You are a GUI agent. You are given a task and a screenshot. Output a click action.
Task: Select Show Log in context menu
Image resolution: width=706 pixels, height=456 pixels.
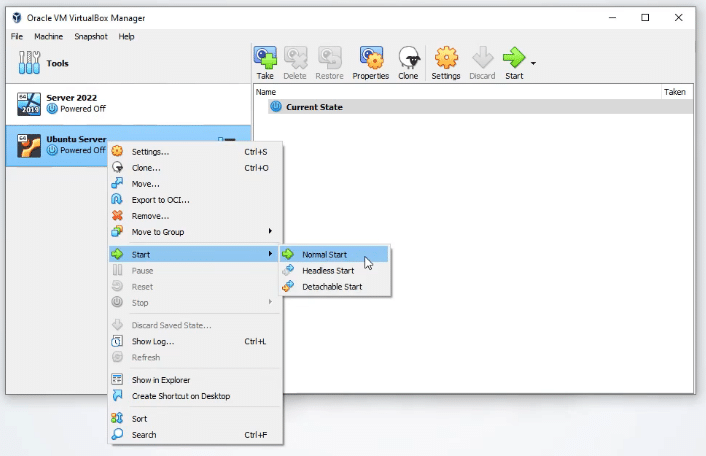pyautogui.click(x=153, y=341)
